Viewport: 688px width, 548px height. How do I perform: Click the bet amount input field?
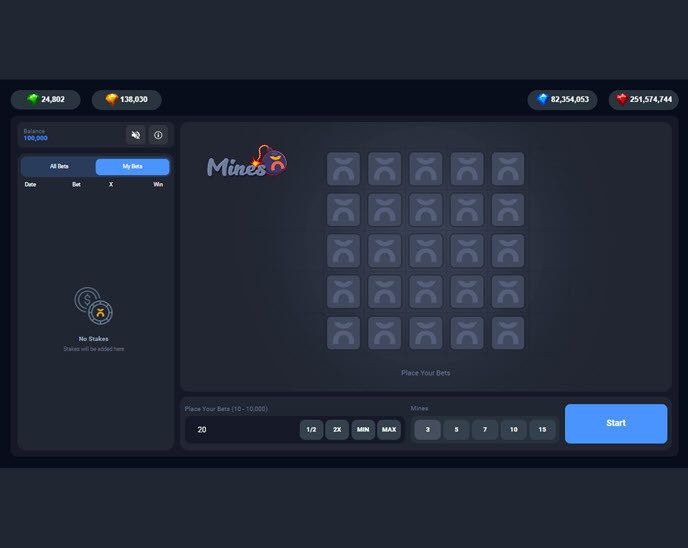click(x=240, y=430)
